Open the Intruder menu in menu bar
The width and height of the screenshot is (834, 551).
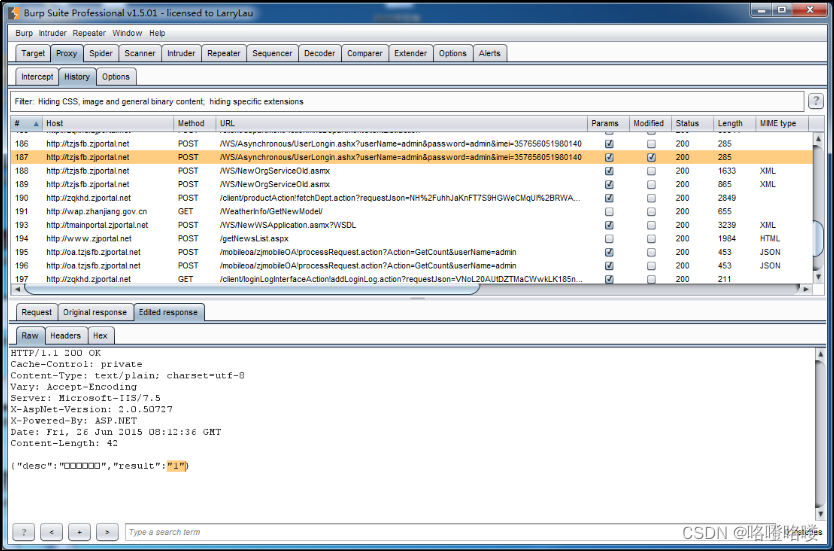(53, 33)
